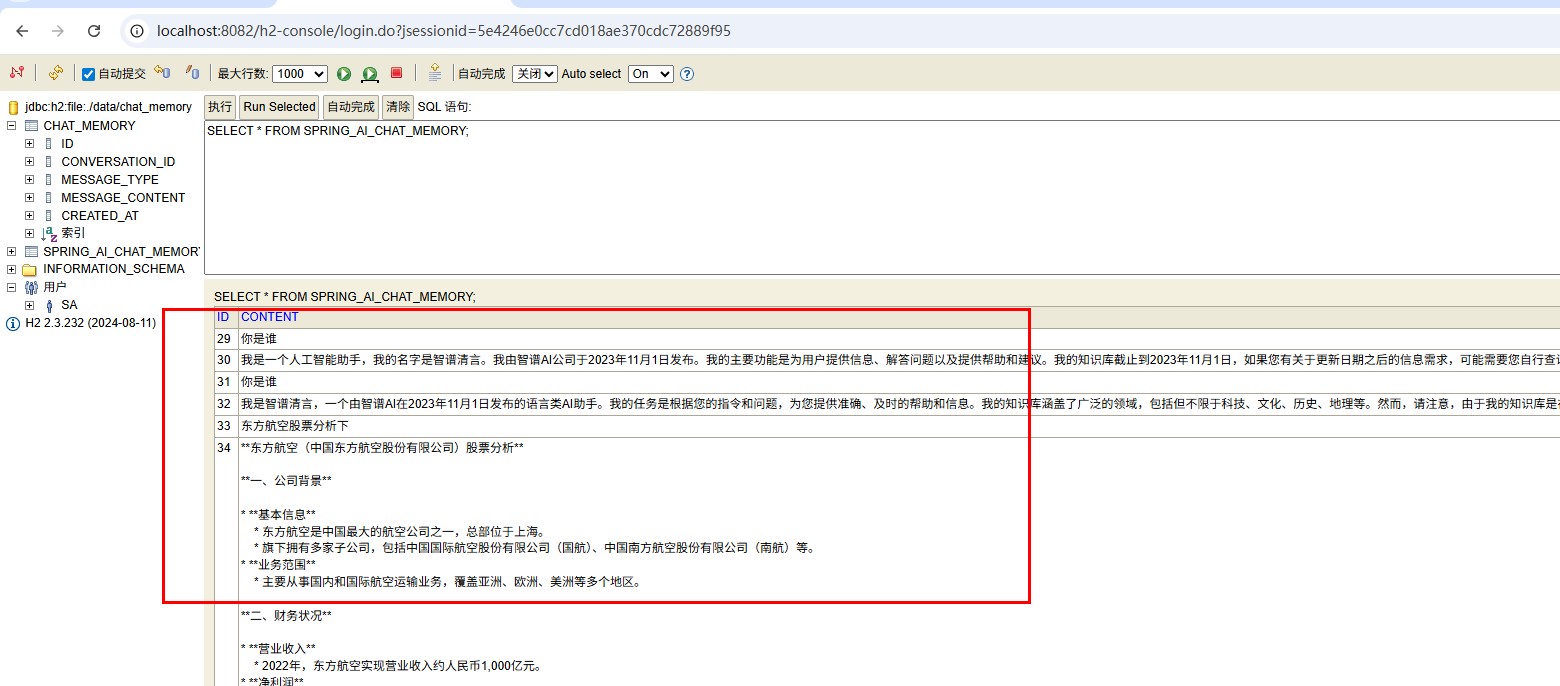Click the disconnect icon in the H2 toolbar
The height and width of the screenshot is (686, 1560).
(16, 73)
